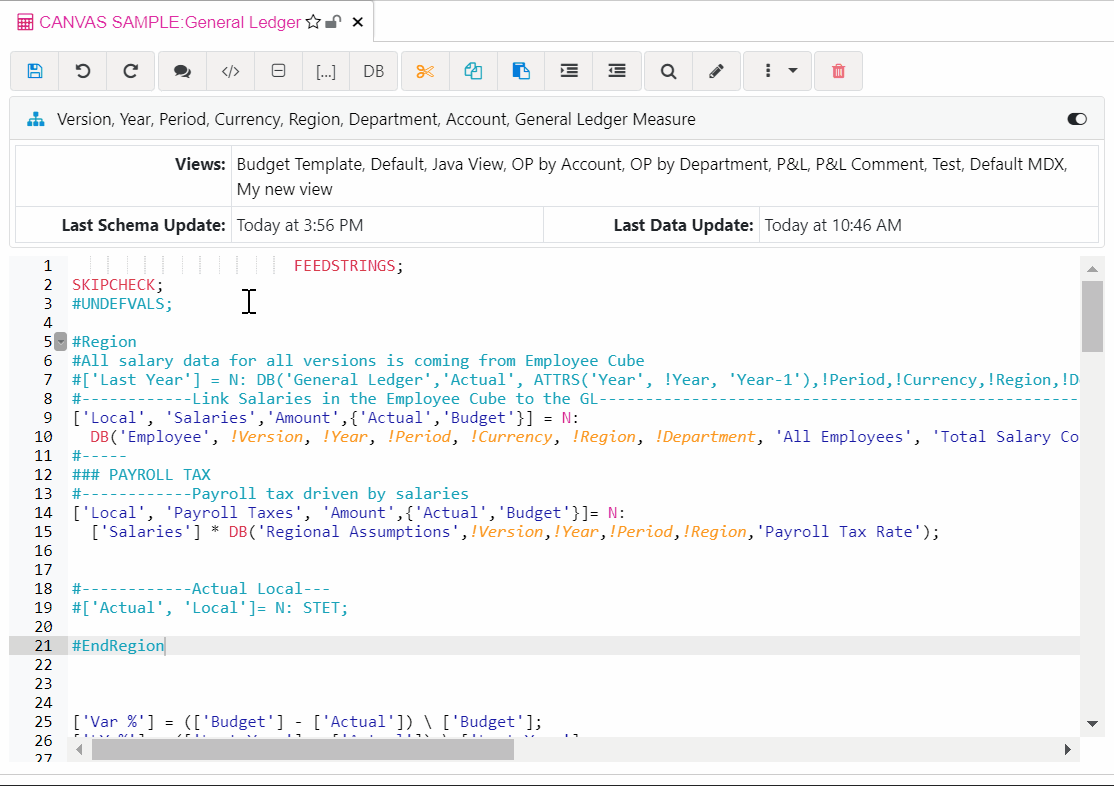Click the dimensions hierarchy icon
The height and width of the screenshot is (786, 1114).
click(x=36, y=119)
